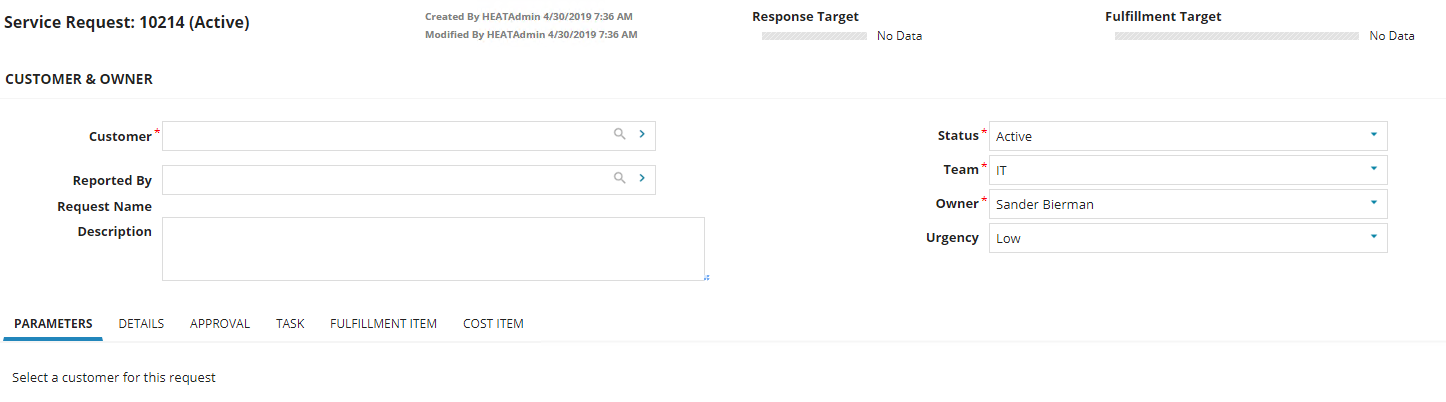Click the search icon in Customer field
Screen dimensions: 1446x402
620,133
